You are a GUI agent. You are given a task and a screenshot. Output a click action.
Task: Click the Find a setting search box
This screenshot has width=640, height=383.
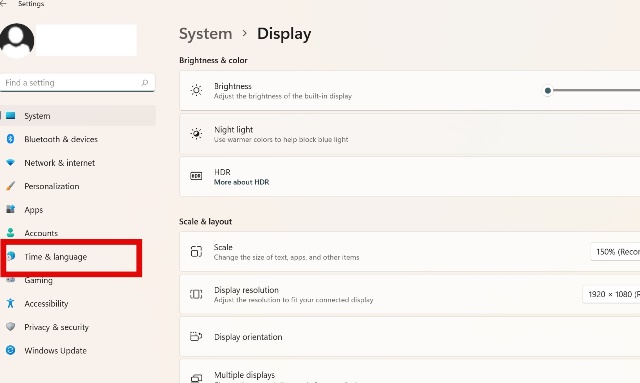(78, 82)
